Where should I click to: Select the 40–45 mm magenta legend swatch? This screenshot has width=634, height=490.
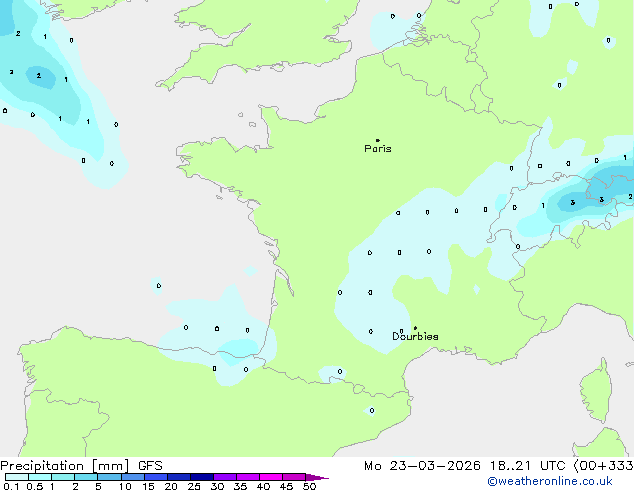(271, 477)
